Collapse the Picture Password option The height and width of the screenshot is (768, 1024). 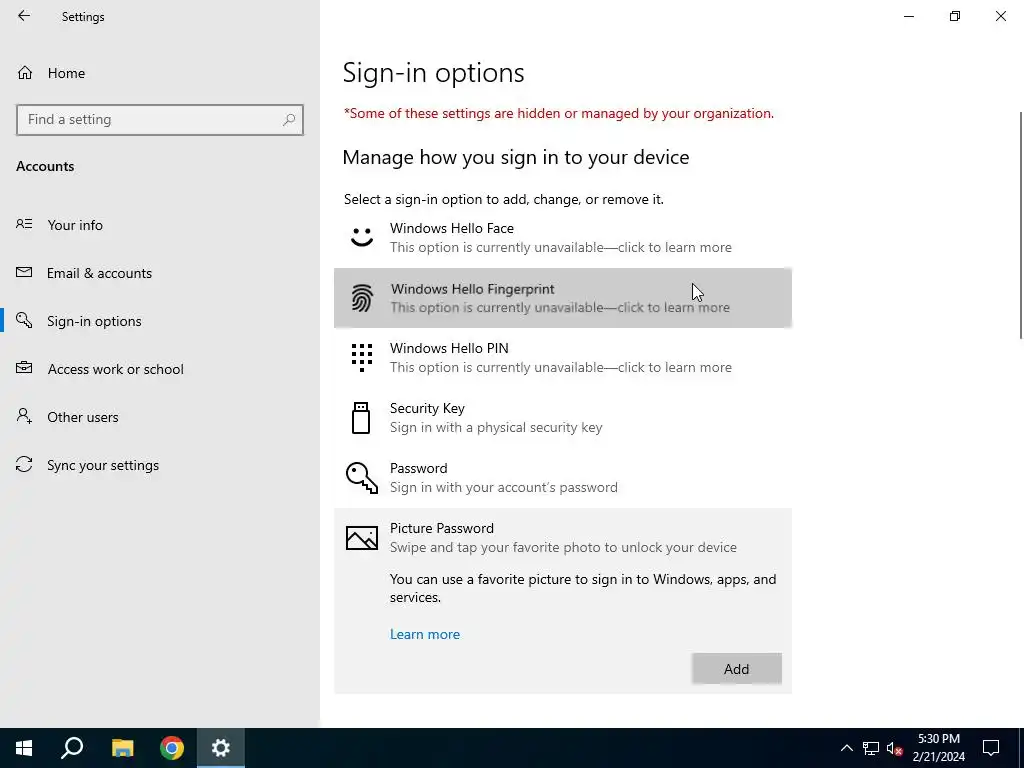tap(562, 537)
